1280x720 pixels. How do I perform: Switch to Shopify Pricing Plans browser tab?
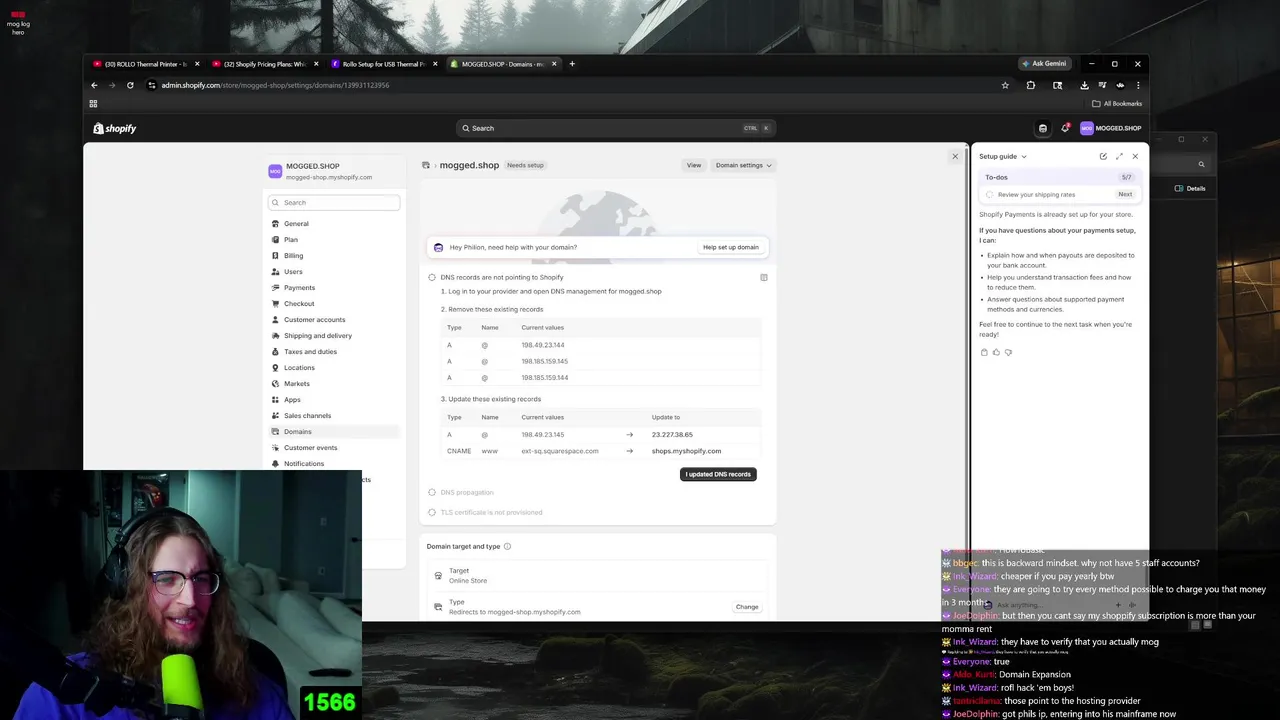[265, 64]
